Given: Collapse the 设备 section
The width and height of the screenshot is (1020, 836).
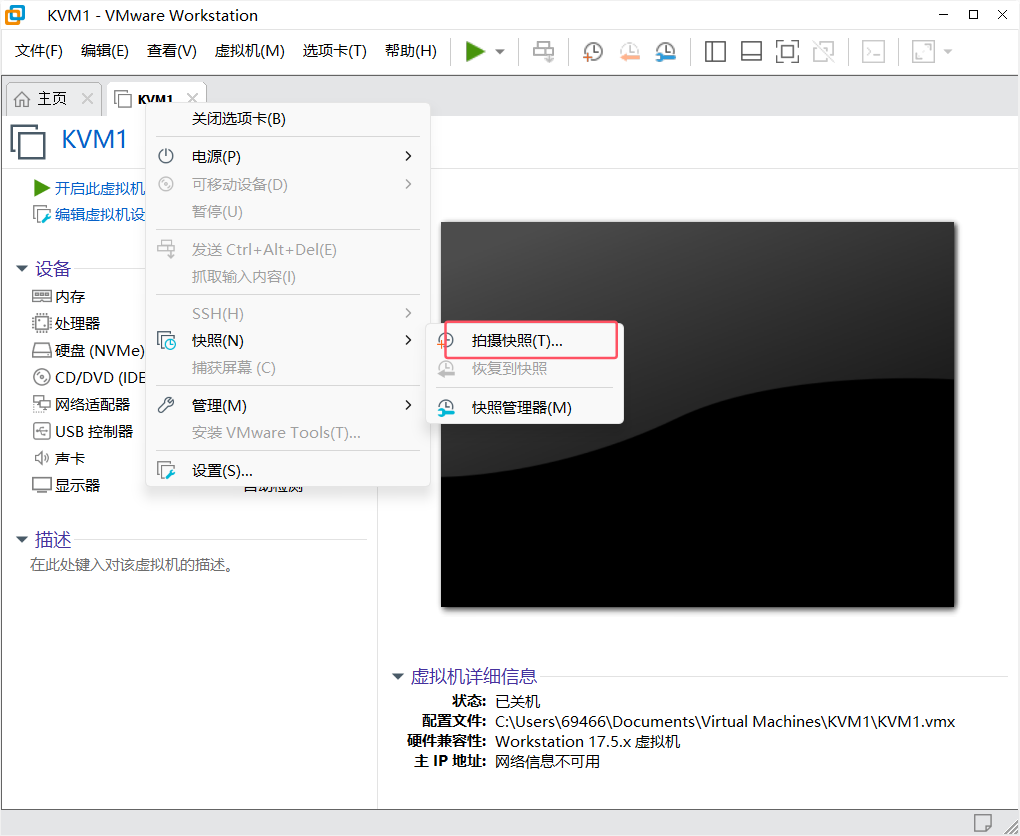Looking at the screenshot, I should tap(21, 269).
